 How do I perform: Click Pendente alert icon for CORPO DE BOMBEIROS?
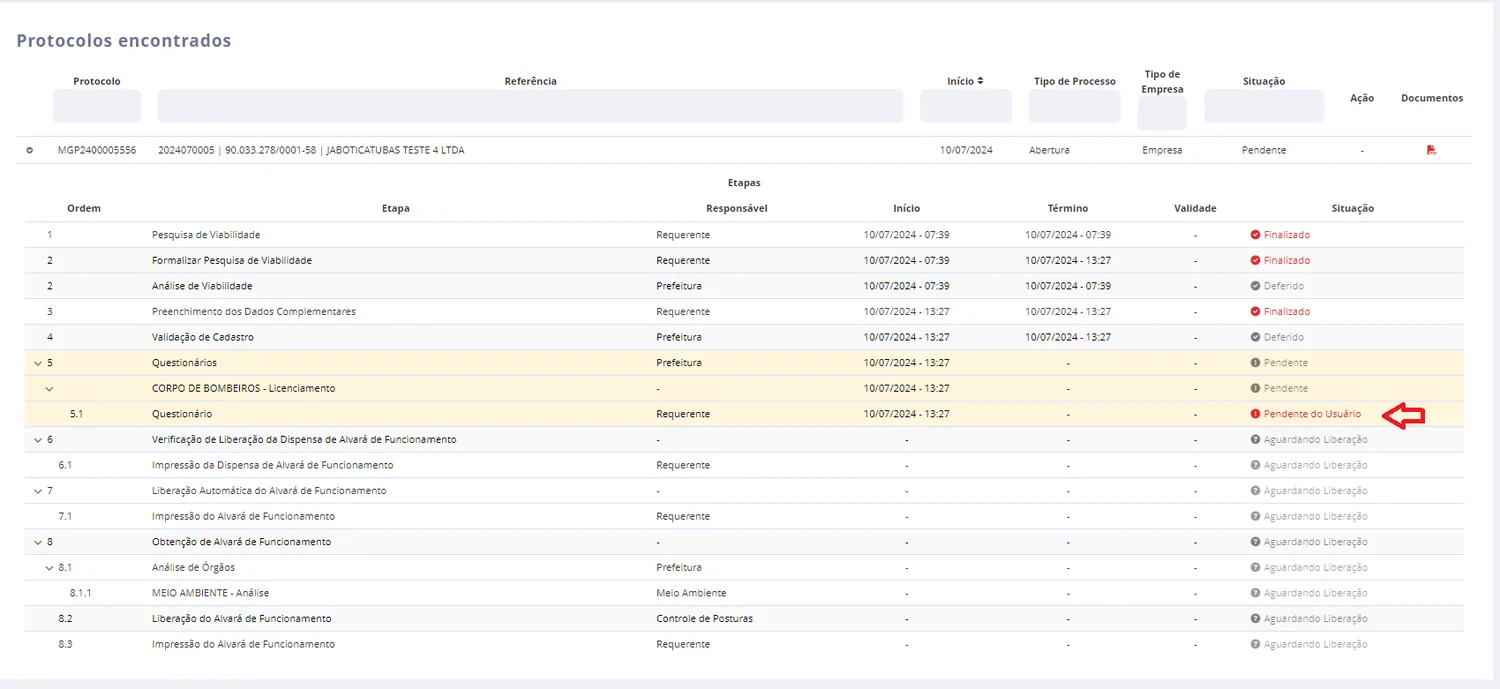pos(1255,388)
